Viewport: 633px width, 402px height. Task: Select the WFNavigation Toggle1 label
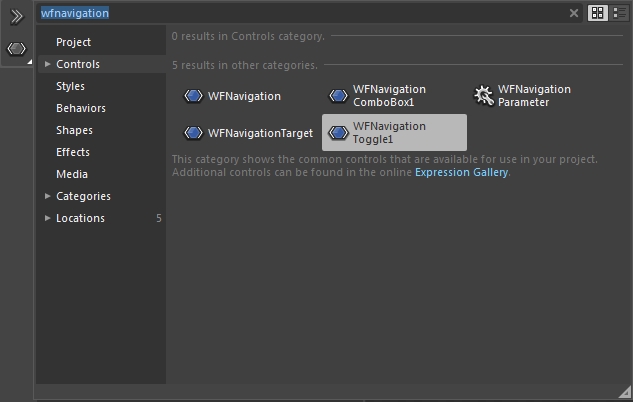[389, 133]
